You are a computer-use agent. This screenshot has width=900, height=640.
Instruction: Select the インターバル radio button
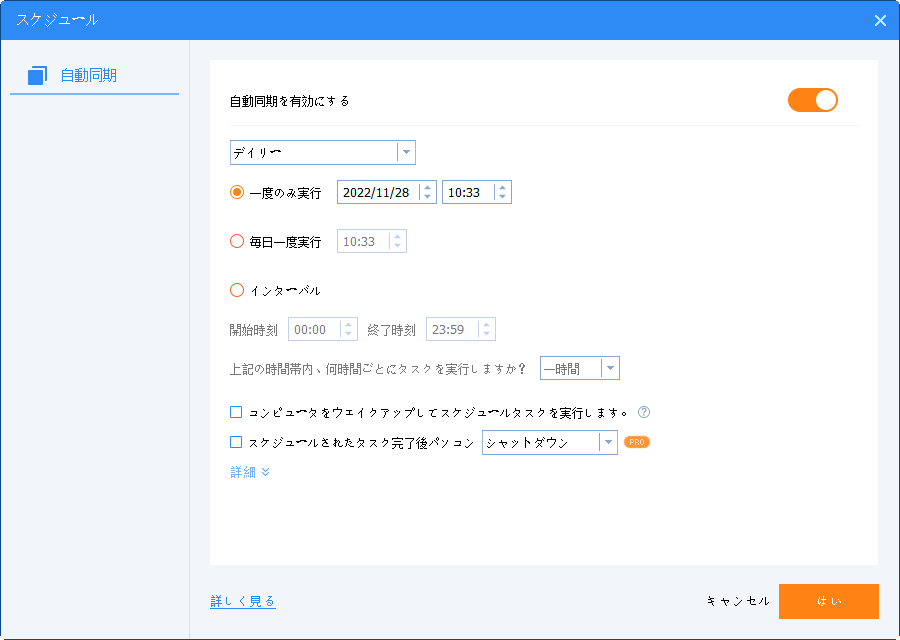(236, 290)
